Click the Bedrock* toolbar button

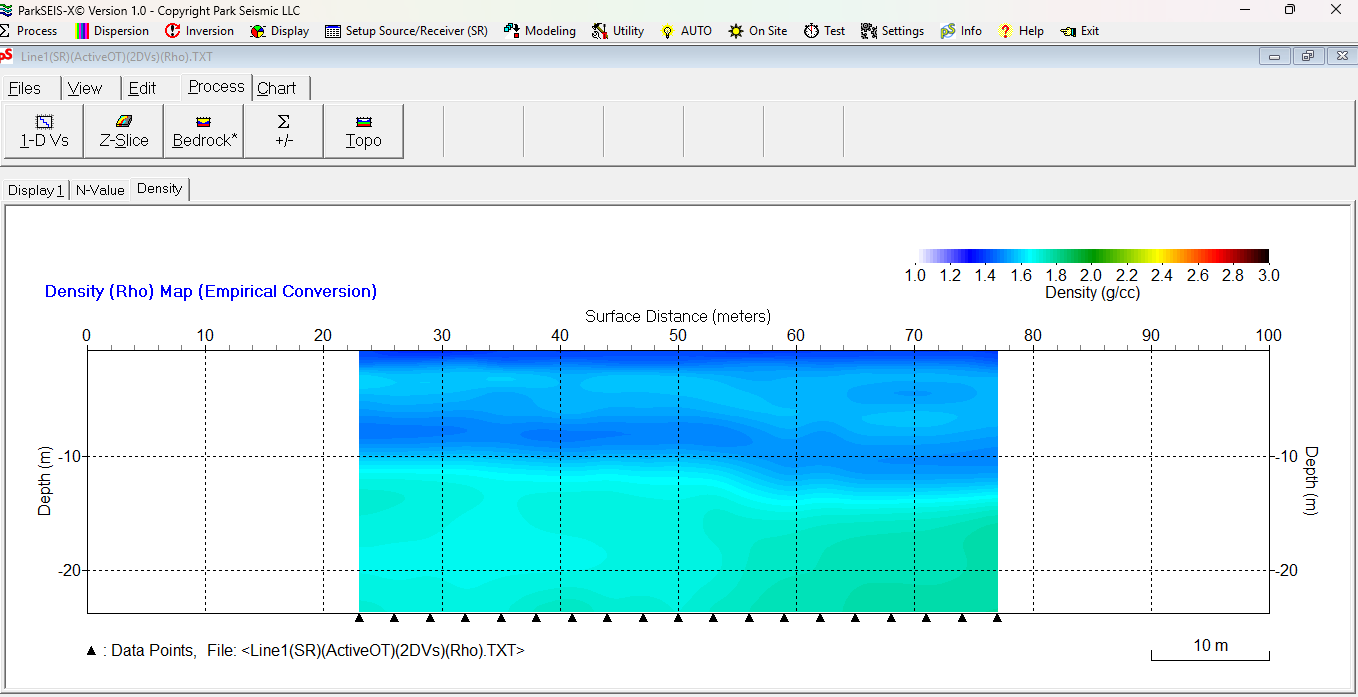coord(204,131)
